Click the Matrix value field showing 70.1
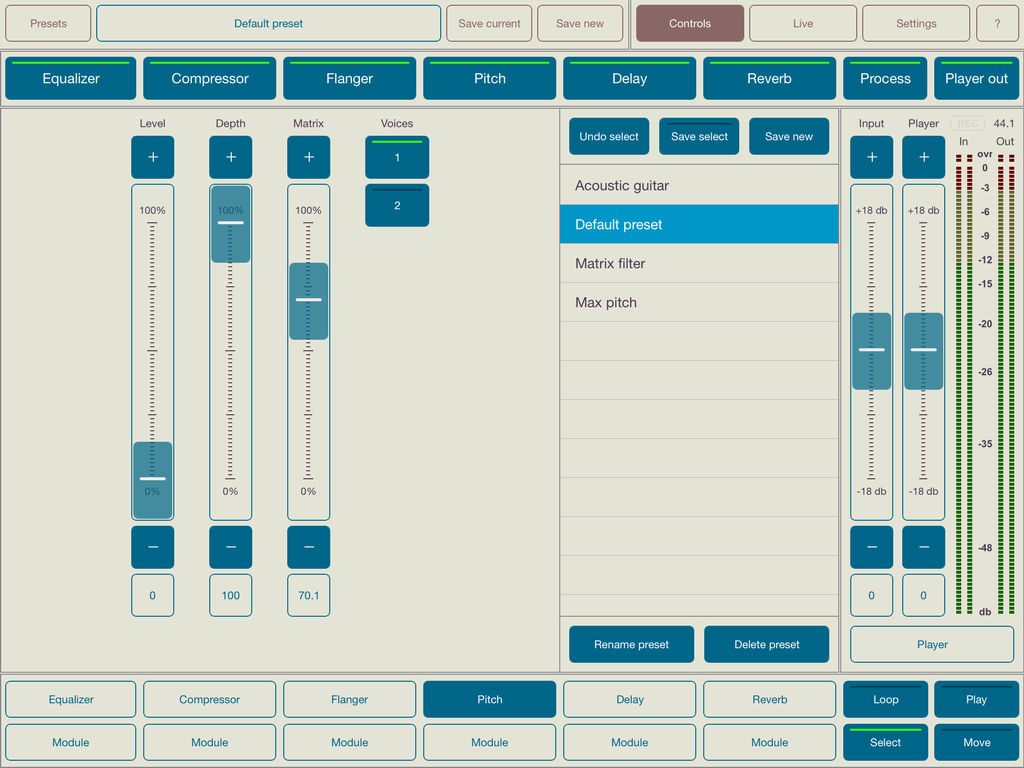Screen dimensions: 1024x768 click(308, 595)
